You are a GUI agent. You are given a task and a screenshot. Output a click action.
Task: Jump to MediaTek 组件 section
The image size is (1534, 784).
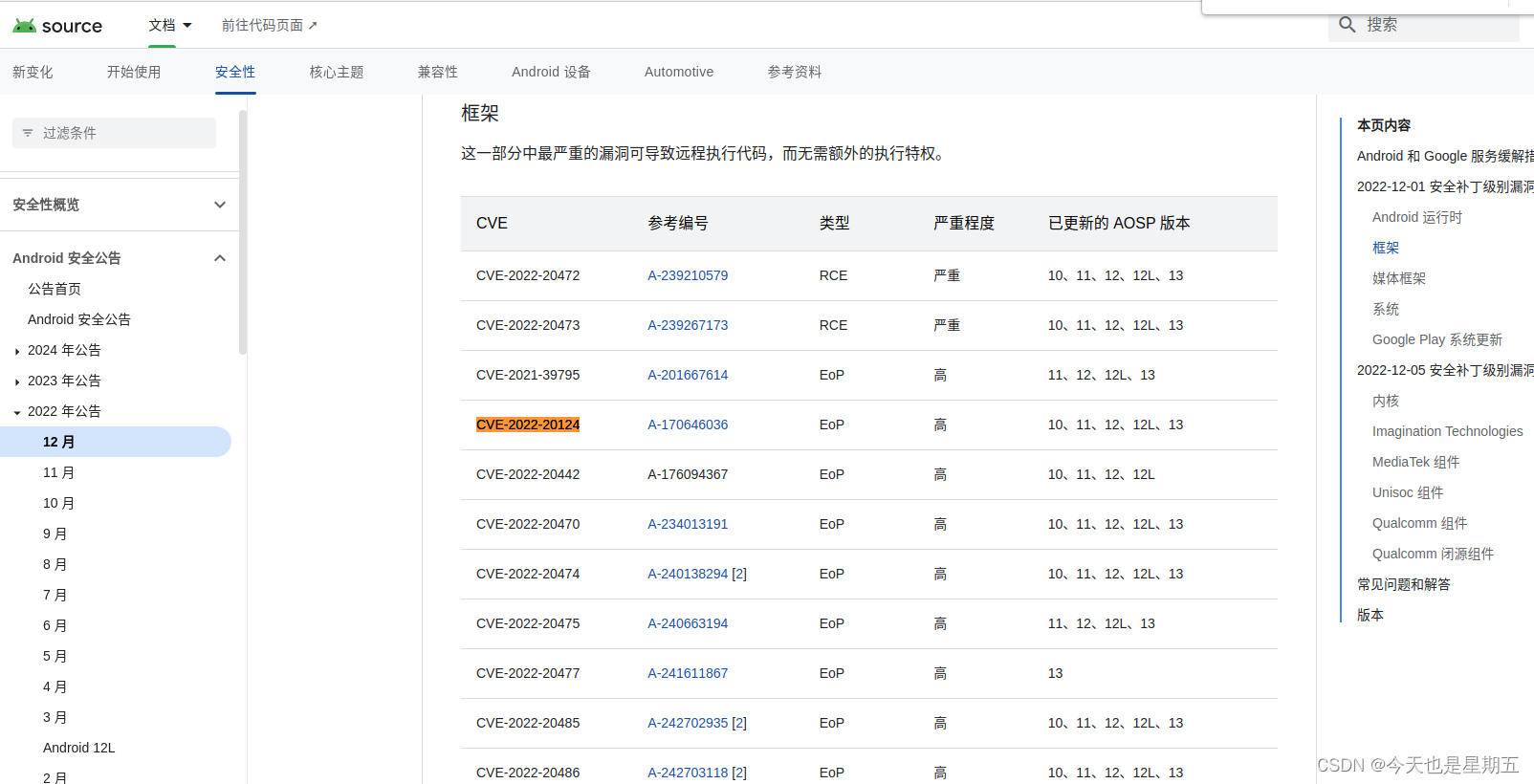[x=1416, y=462]
